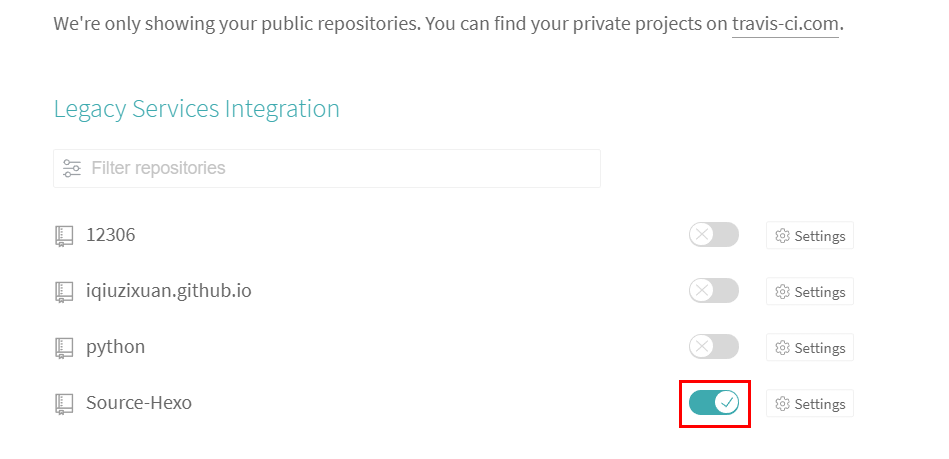Click the repository icon beside 12306

pyautogui.click(x=64, y=236)
